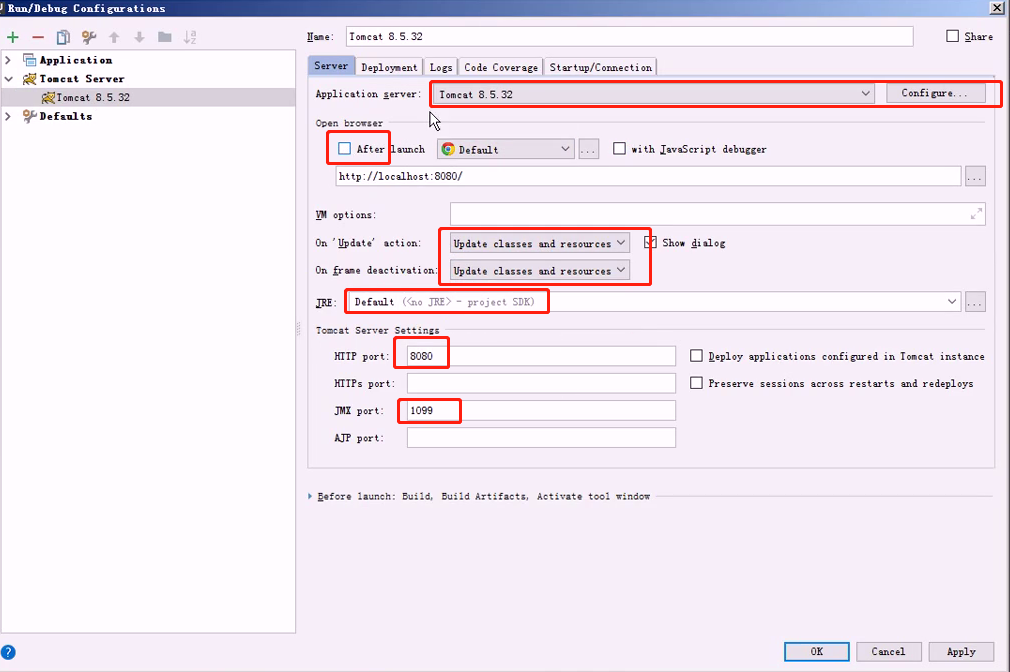Switch to the Logs tab
Screen dimensions: 1010x672
(441, 67)
